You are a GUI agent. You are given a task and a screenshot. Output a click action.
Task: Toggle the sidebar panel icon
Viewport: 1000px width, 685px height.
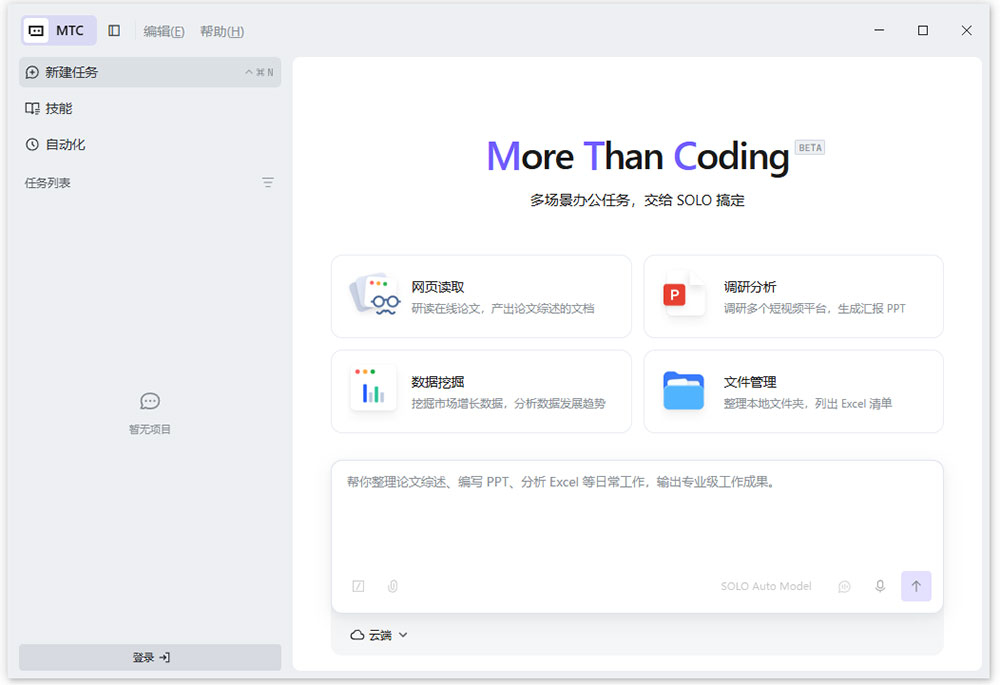114,31
